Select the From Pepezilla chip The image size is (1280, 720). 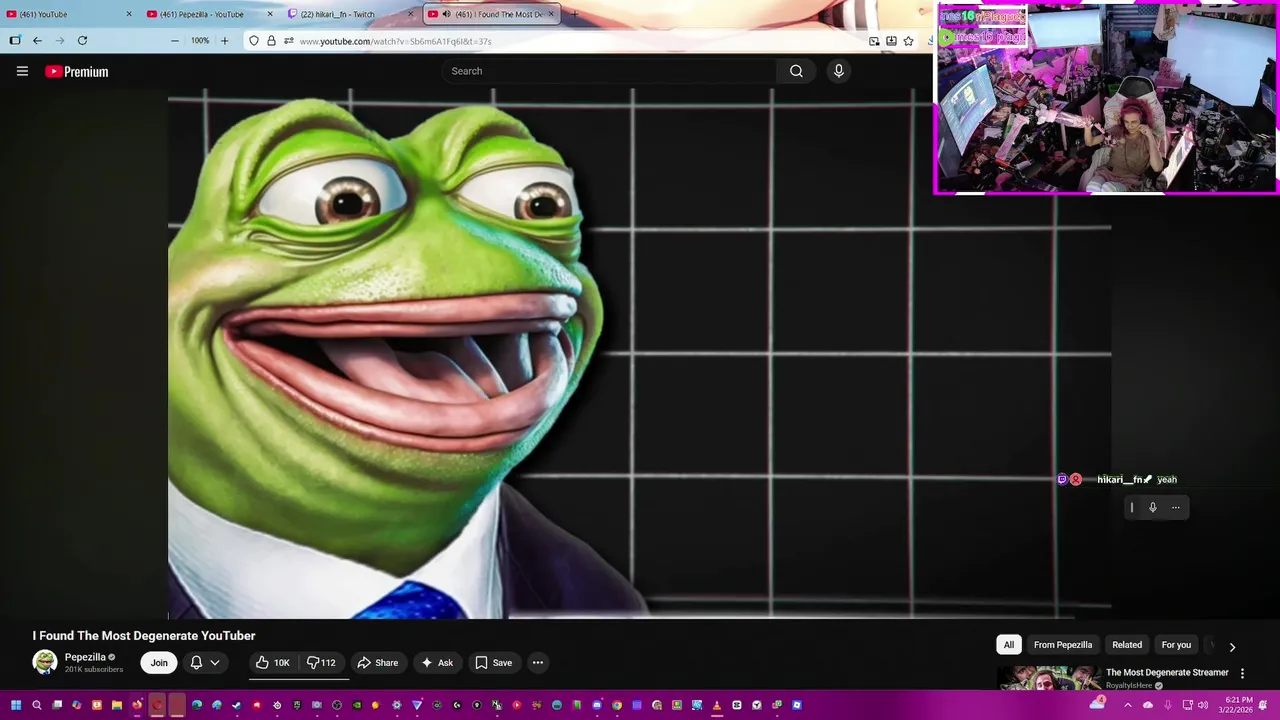point(1063,645)
